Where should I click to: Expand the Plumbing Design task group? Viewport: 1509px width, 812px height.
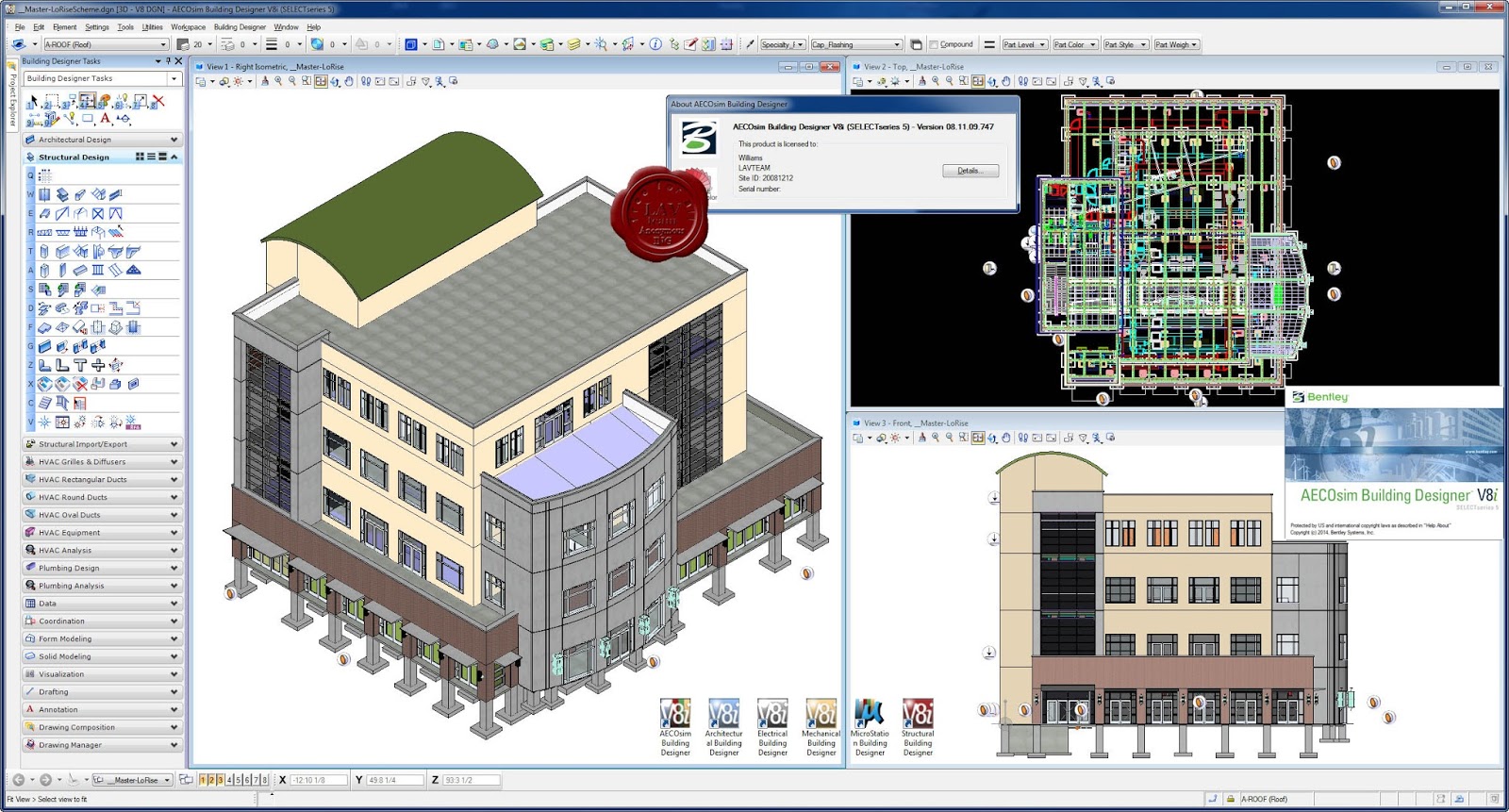[102, 568]
